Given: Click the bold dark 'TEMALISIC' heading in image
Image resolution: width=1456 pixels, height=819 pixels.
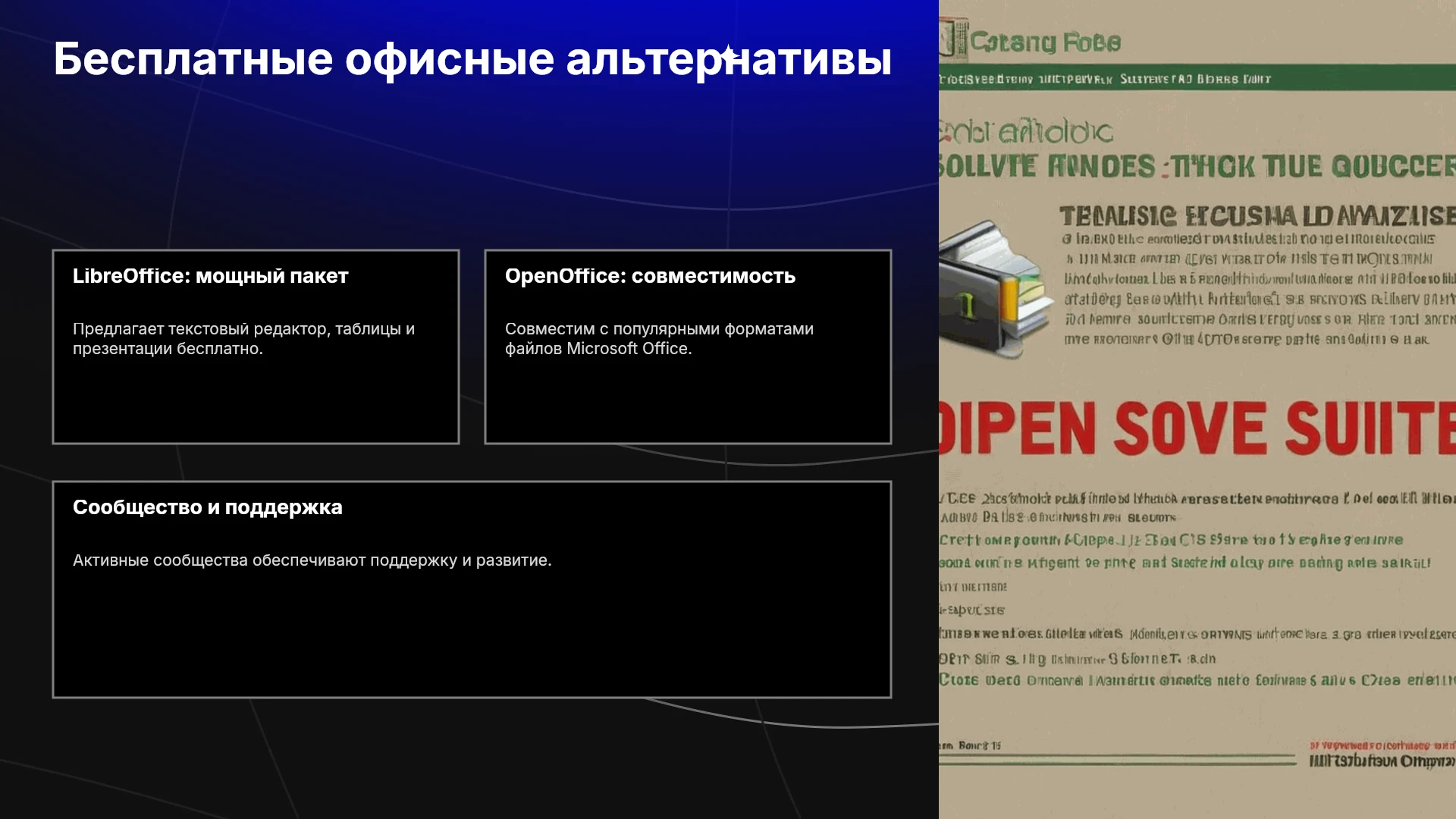Looking at the screenshot, I should tap(1257, 216).
